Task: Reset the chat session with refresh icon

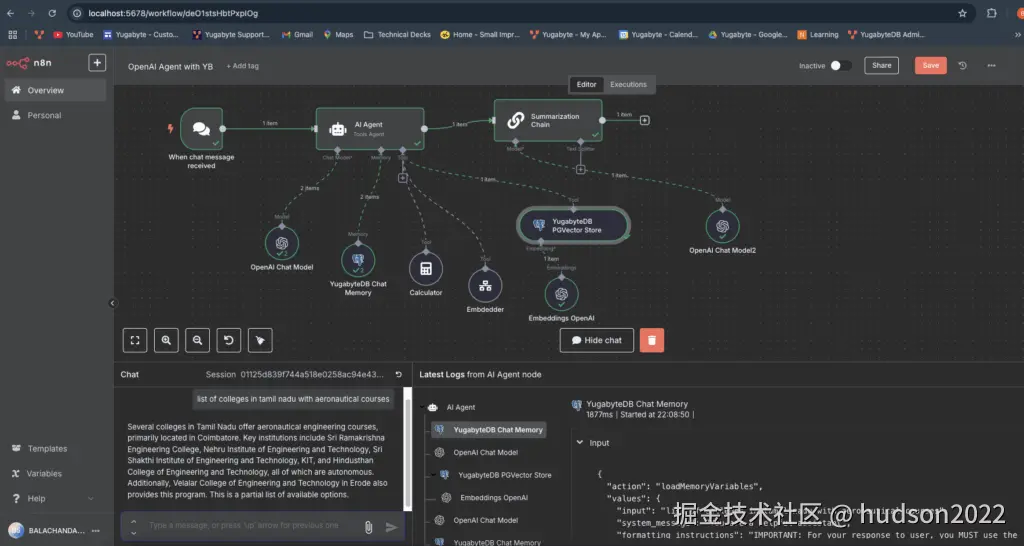Action: pyautogui.click(x=398, y=375)
